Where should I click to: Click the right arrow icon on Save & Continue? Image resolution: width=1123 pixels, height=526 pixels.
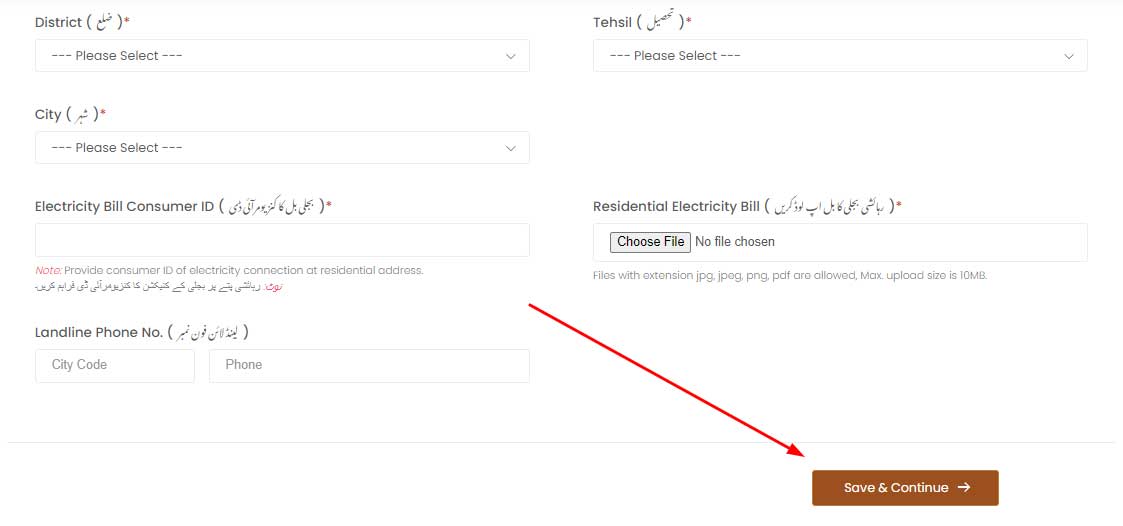click(964, 487)
